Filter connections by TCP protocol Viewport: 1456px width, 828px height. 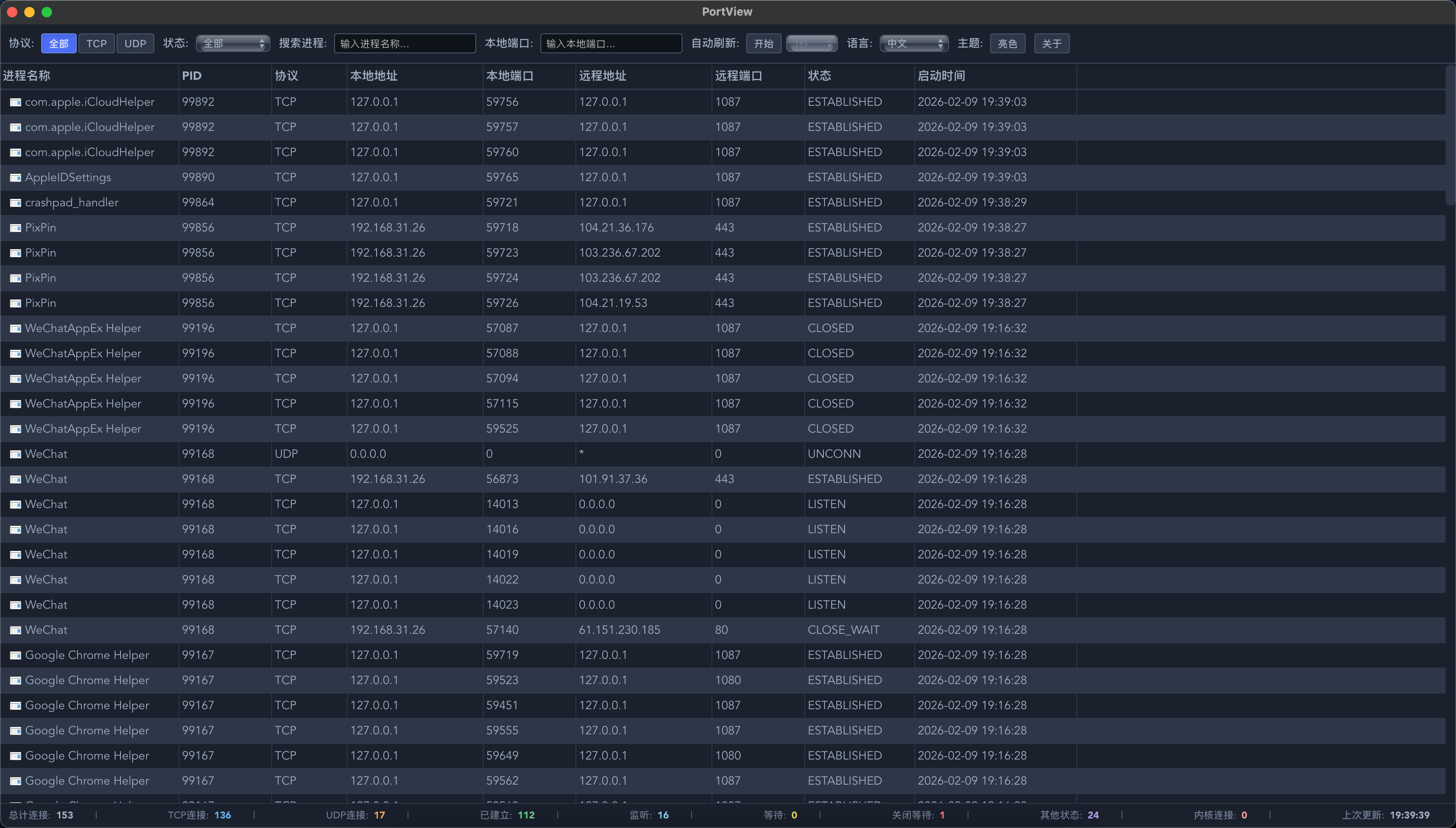pyautogui.click(x=96, y=43)
